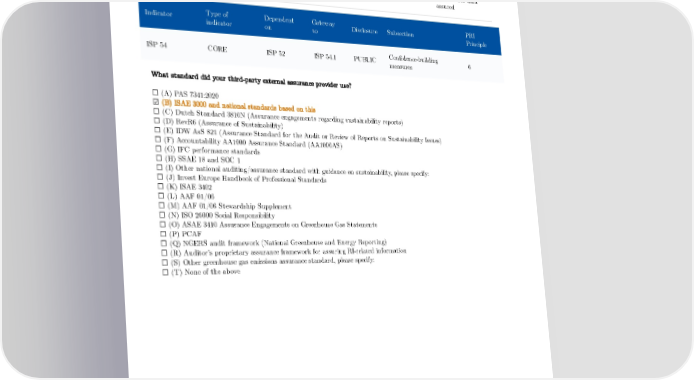Click the 'Subsection' column header
The width and height of the screenshot is (694, 380).
click(400, 33)
